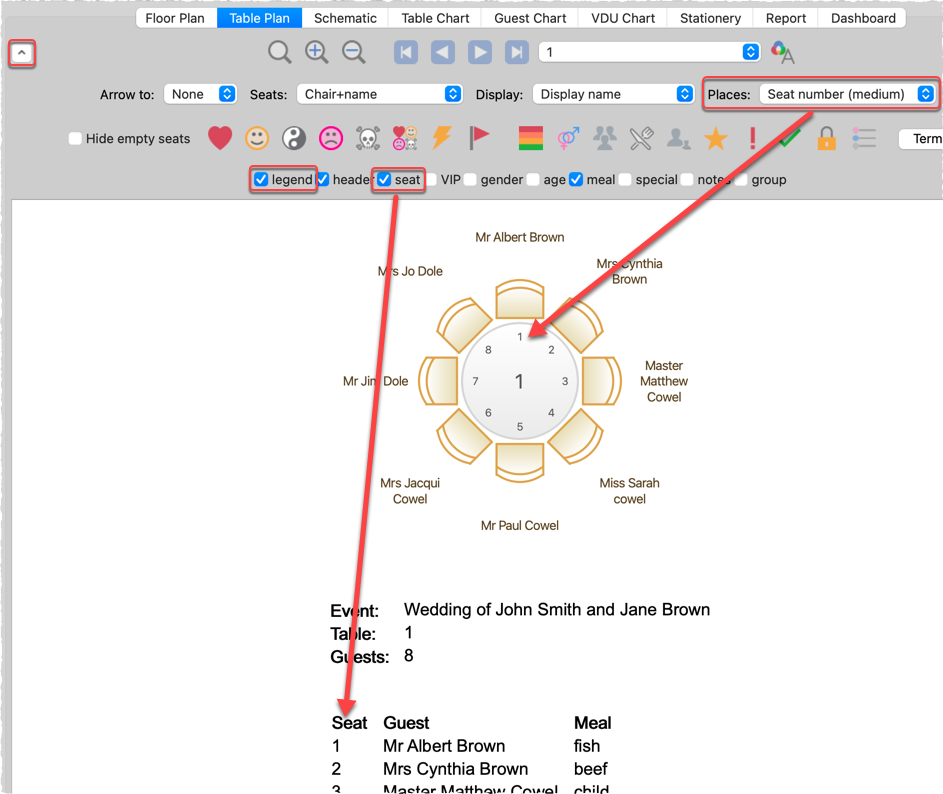This screenshot has height=794, width=943.
Task: Switch to the Floor Plan tab
Action: click(176, 18)
